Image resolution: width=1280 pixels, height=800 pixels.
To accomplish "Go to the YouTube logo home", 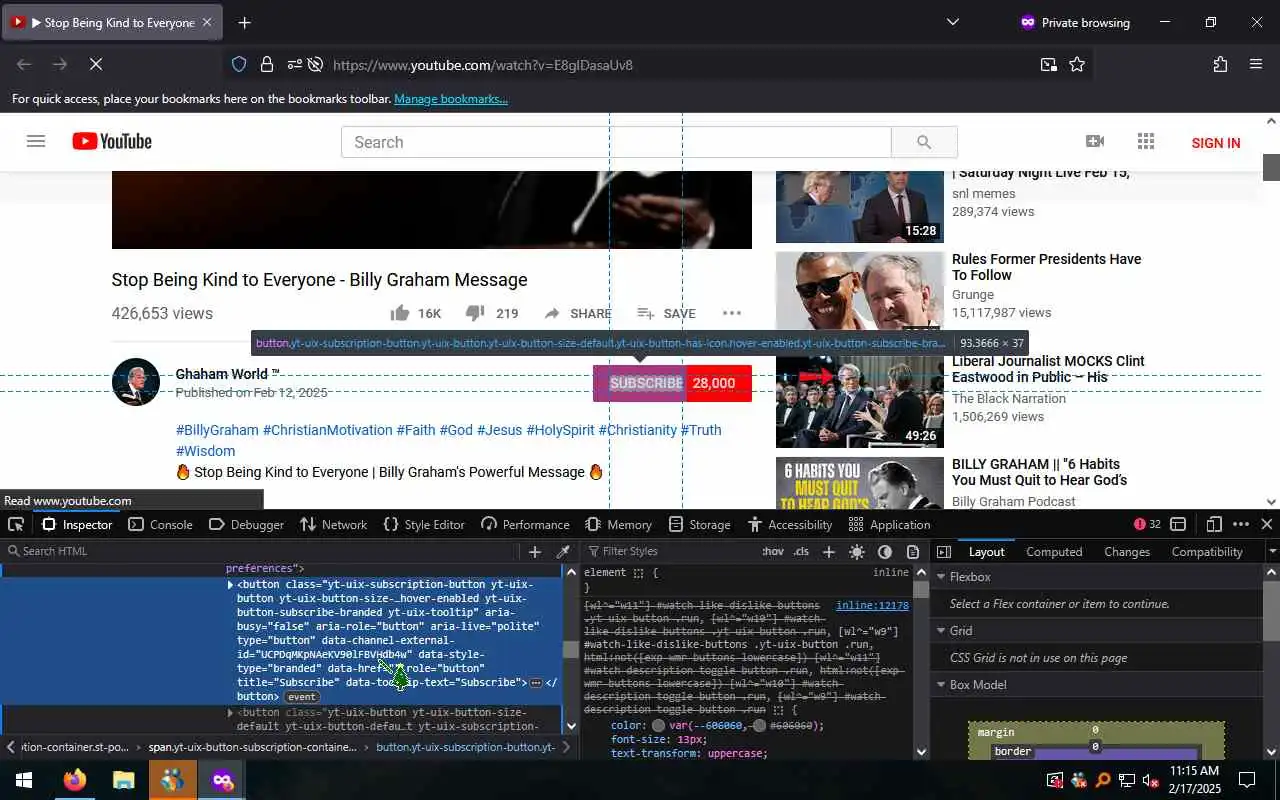I will tap(112, 142).
